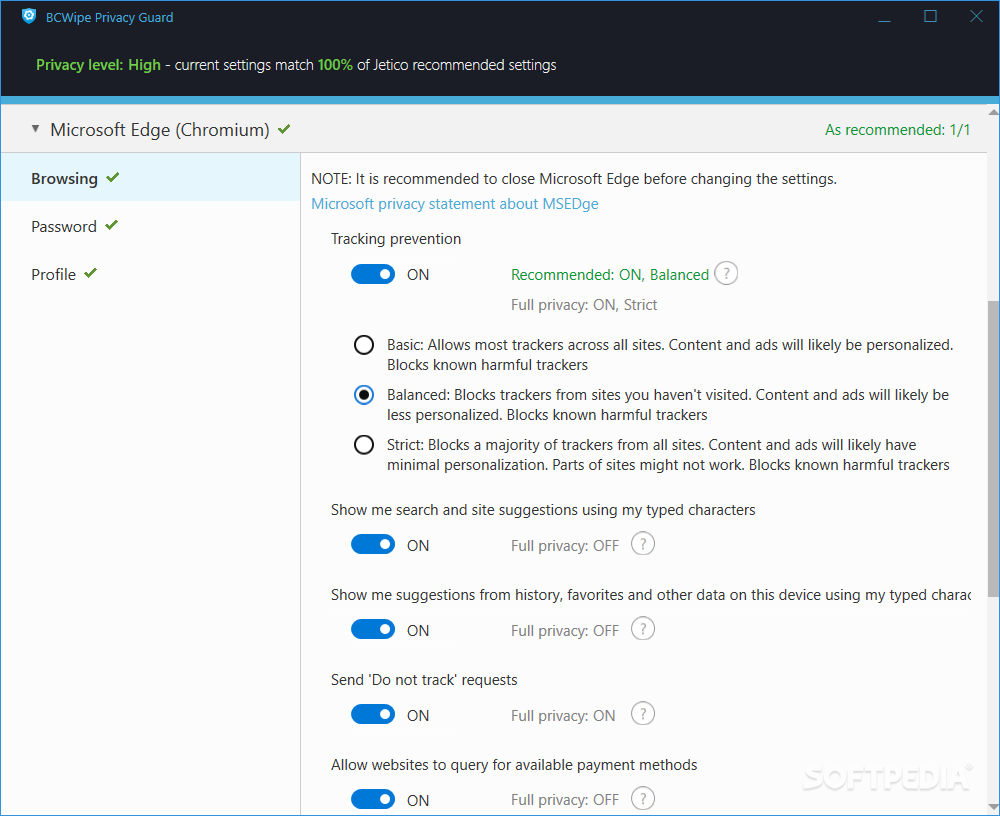Maximize the BCWipe Privacy Guard window

click(930, 17)
